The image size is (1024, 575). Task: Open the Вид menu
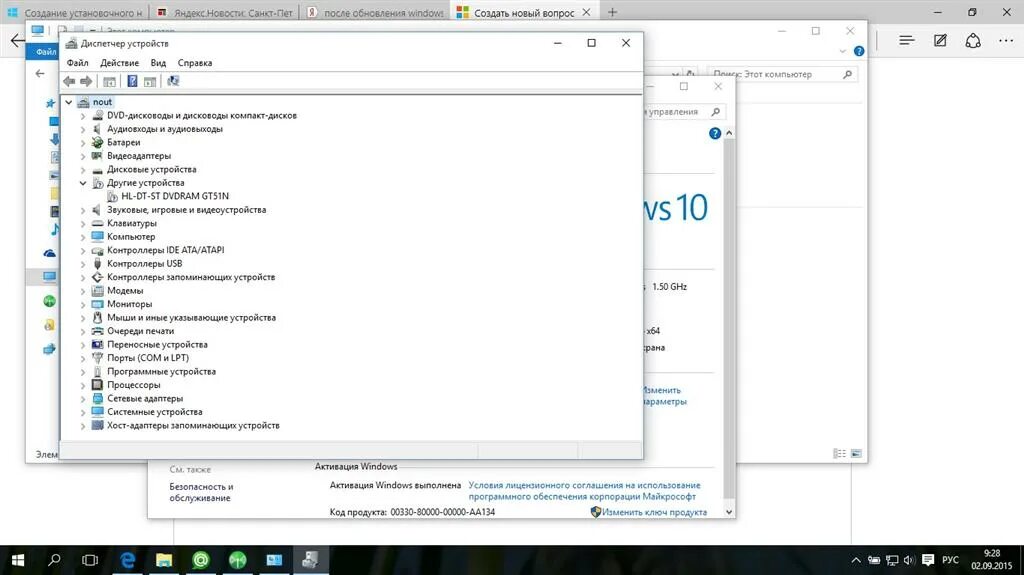158,63
